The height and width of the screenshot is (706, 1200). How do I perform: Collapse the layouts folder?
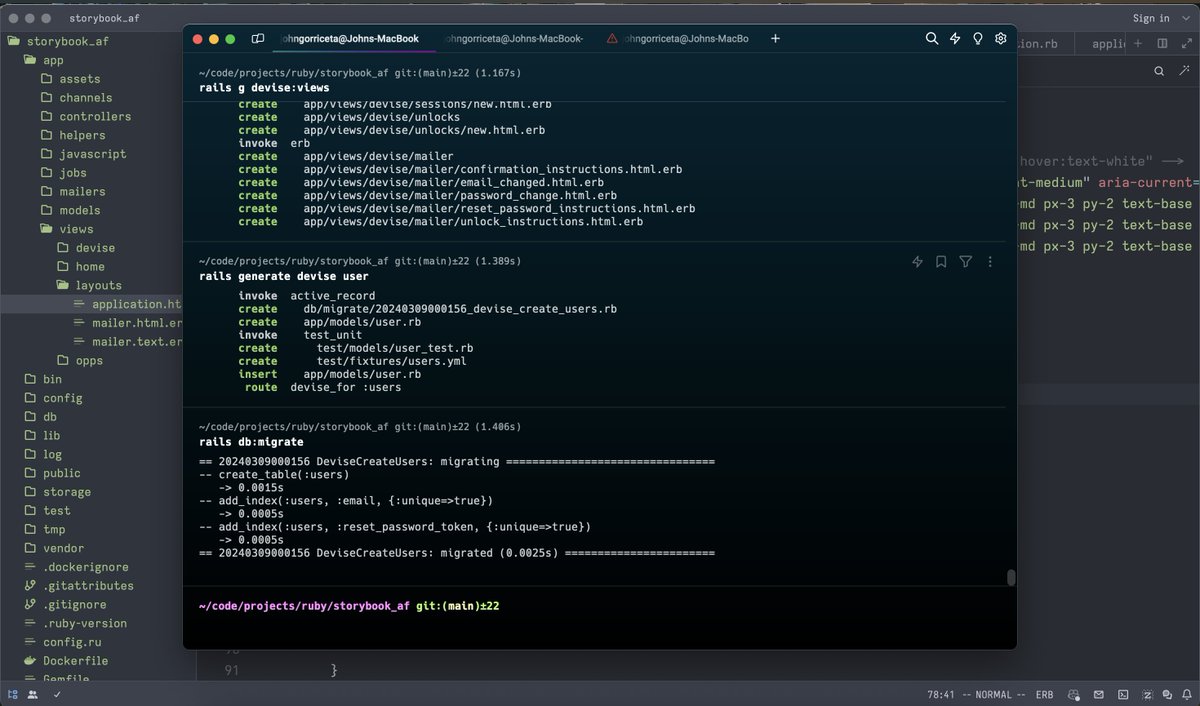(89, 285)
